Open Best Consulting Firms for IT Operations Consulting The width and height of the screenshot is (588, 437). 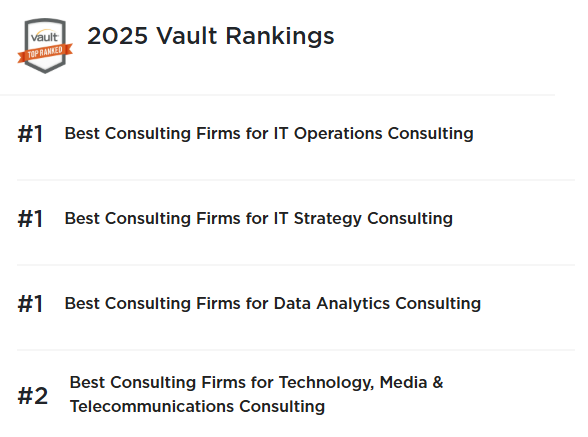tap(269, 134)
